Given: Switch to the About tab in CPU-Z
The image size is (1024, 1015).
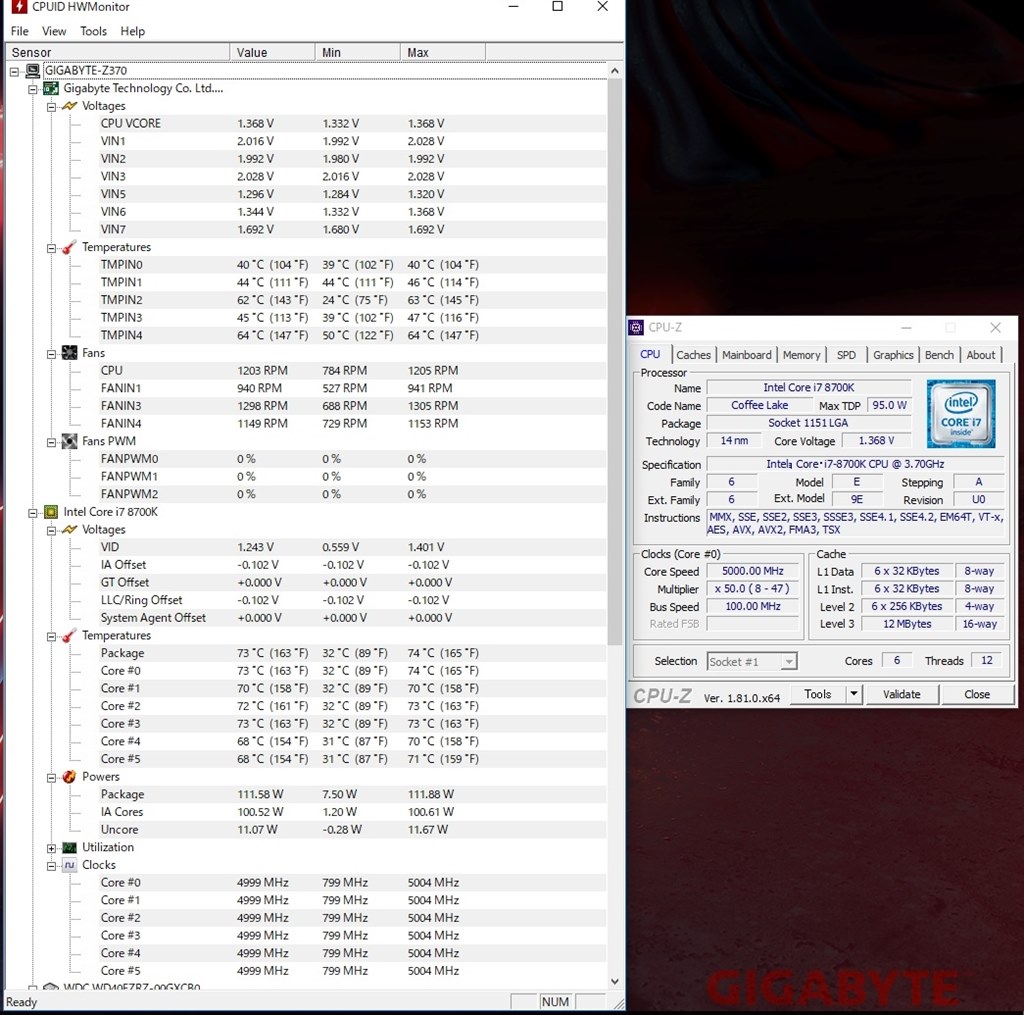Looking at the screenshot, I should point(981,355).
